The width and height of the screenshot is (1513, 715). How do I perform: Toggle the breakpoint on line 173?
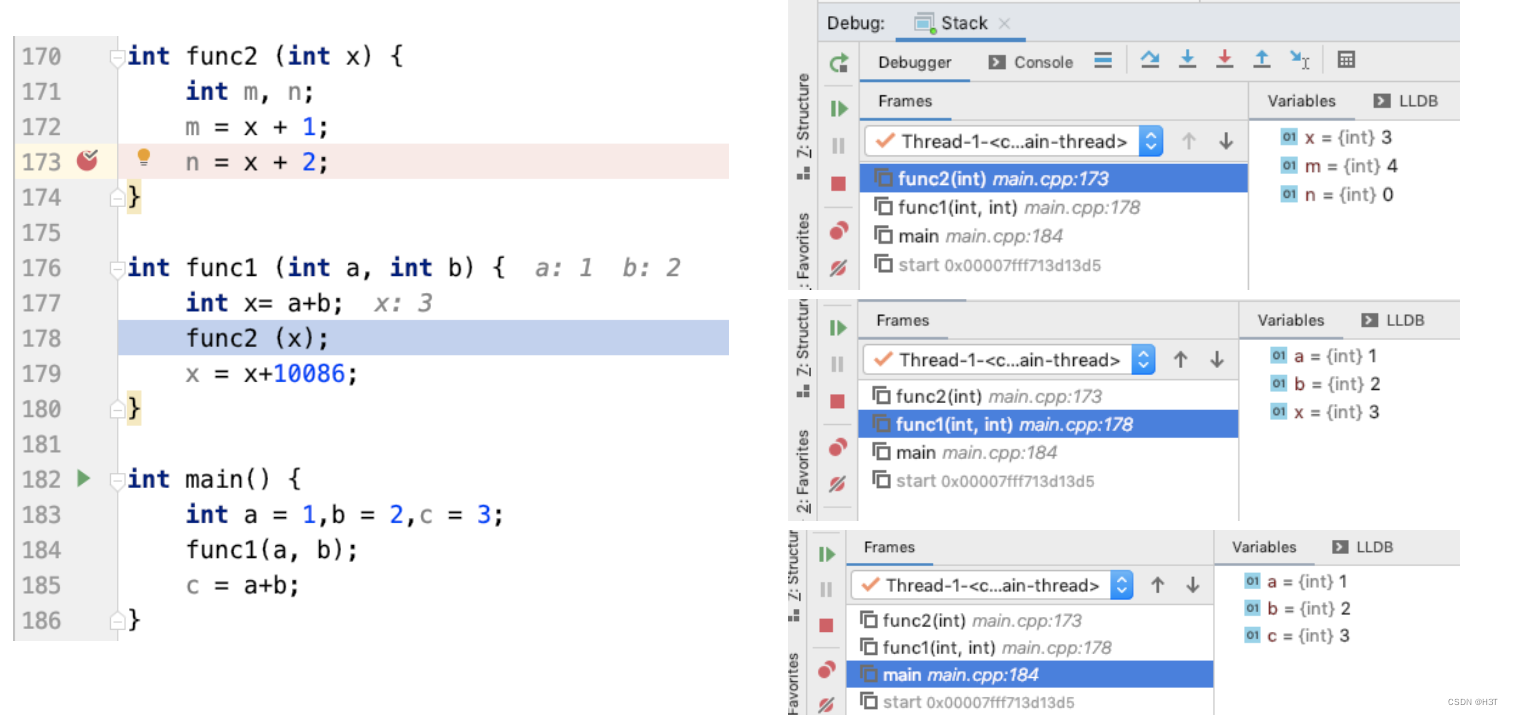88,160
